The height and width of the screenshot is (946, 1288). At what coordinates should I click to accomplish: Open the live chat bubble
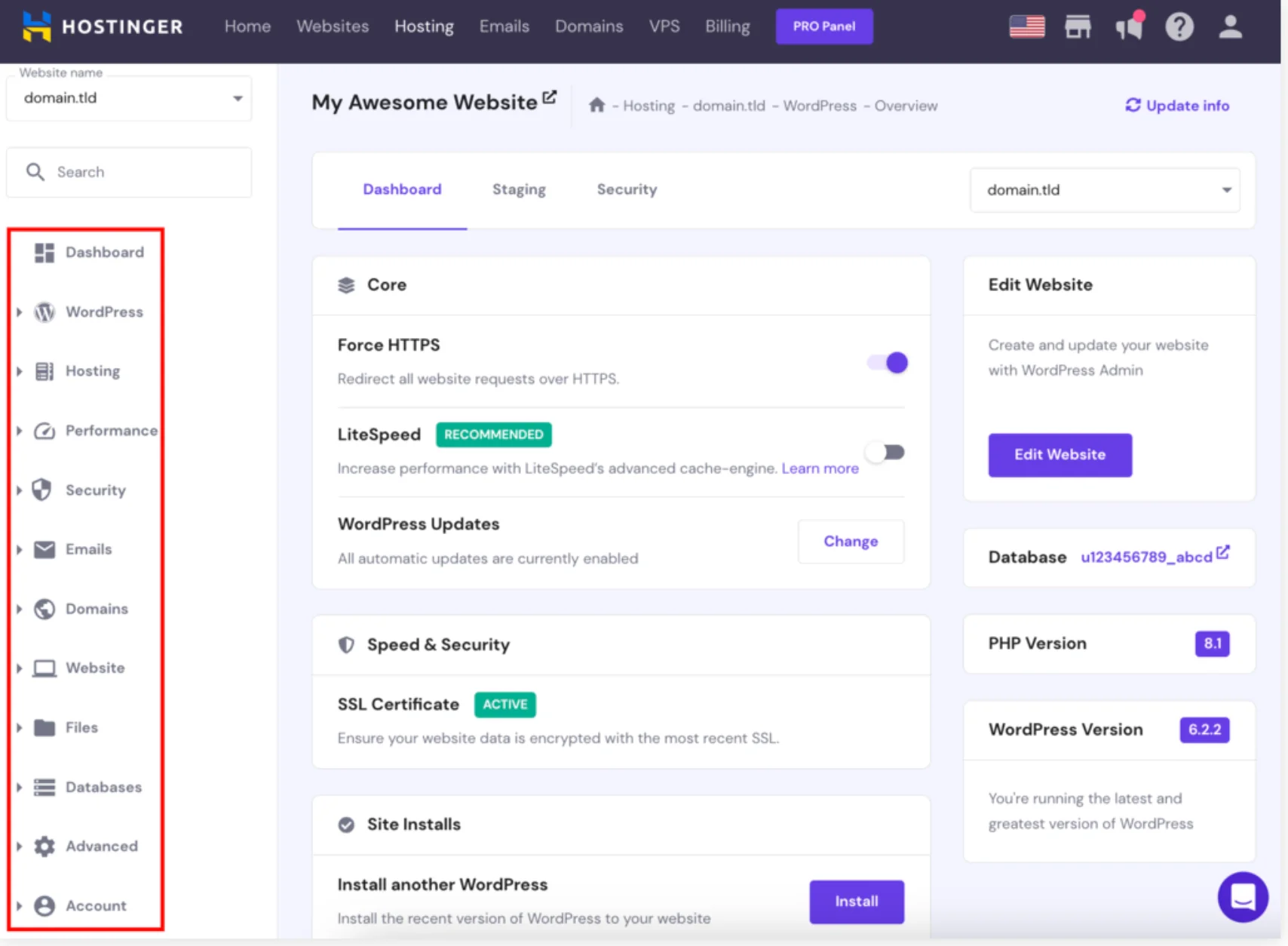(x=1243, y=897)
